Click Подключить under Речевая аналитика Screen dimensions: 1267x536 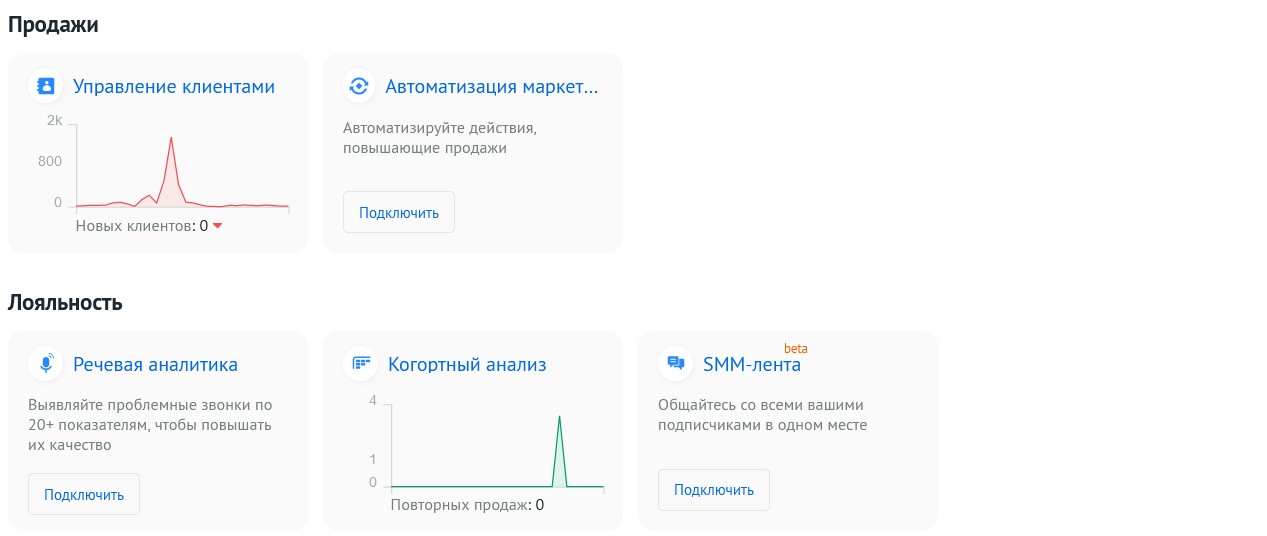point(84,494)
